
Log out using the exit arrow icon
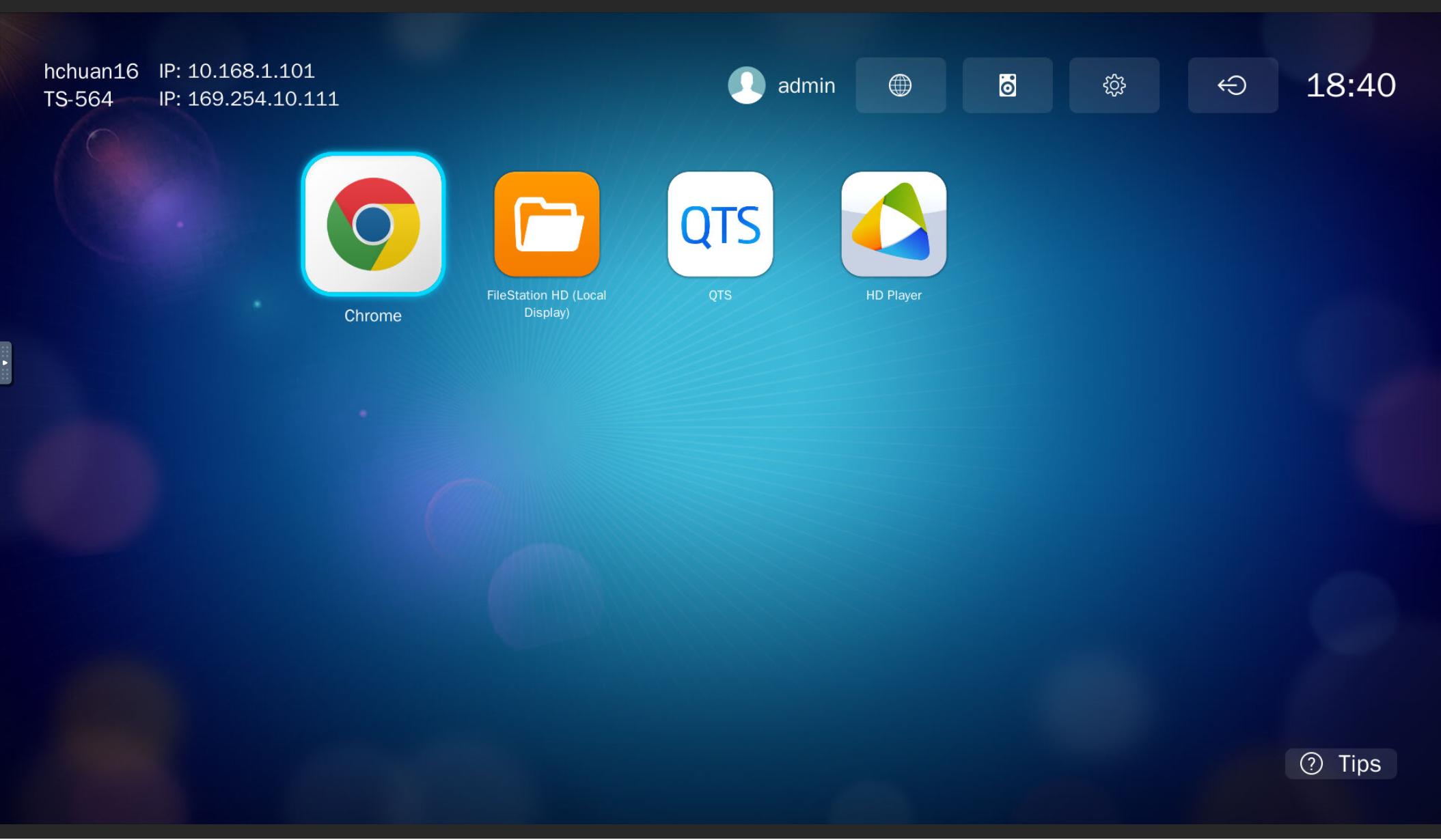[1233, 85]
